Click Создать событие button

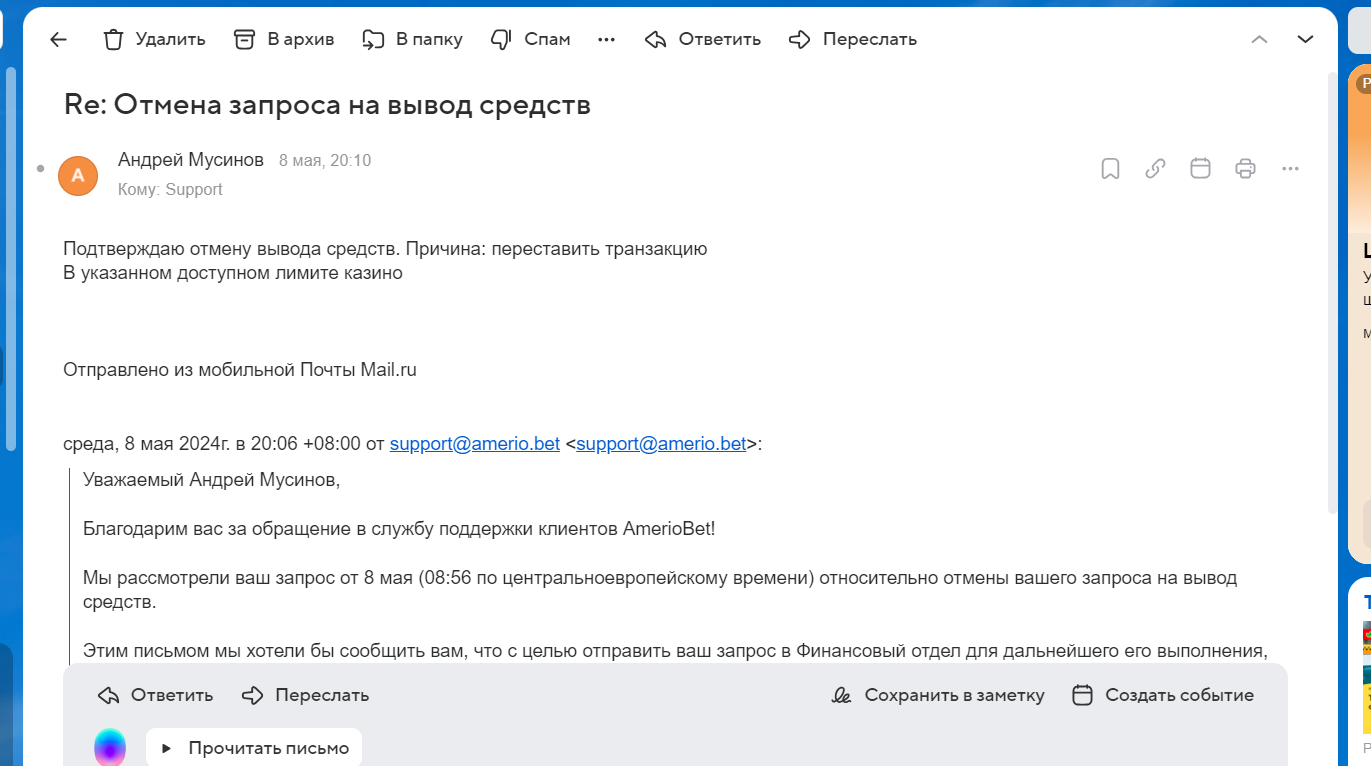pyautogui.click(x=1162, y=695)
